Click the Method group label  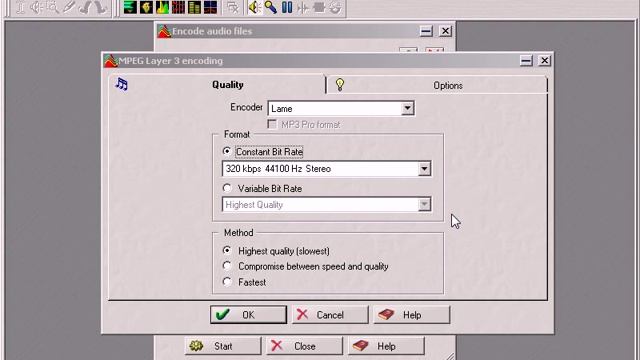(238, 233)
